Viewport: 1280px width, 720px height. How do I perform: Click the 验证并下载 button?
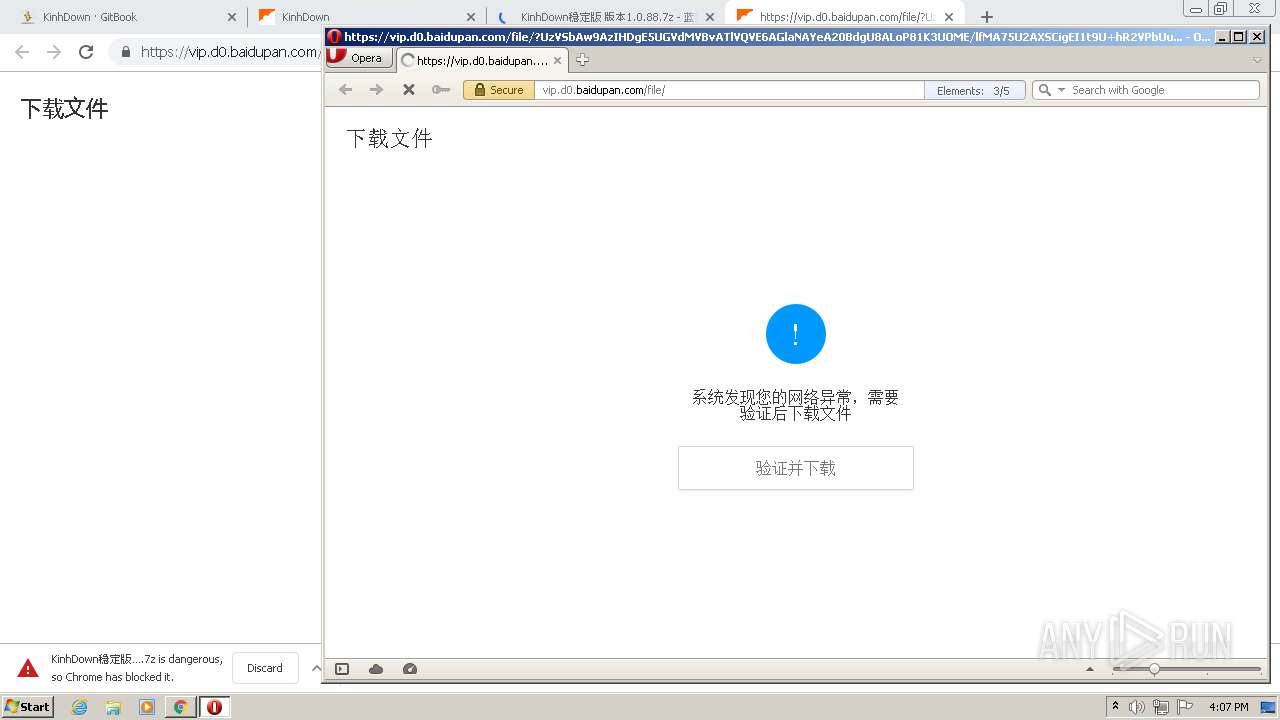tap(795, 468)
